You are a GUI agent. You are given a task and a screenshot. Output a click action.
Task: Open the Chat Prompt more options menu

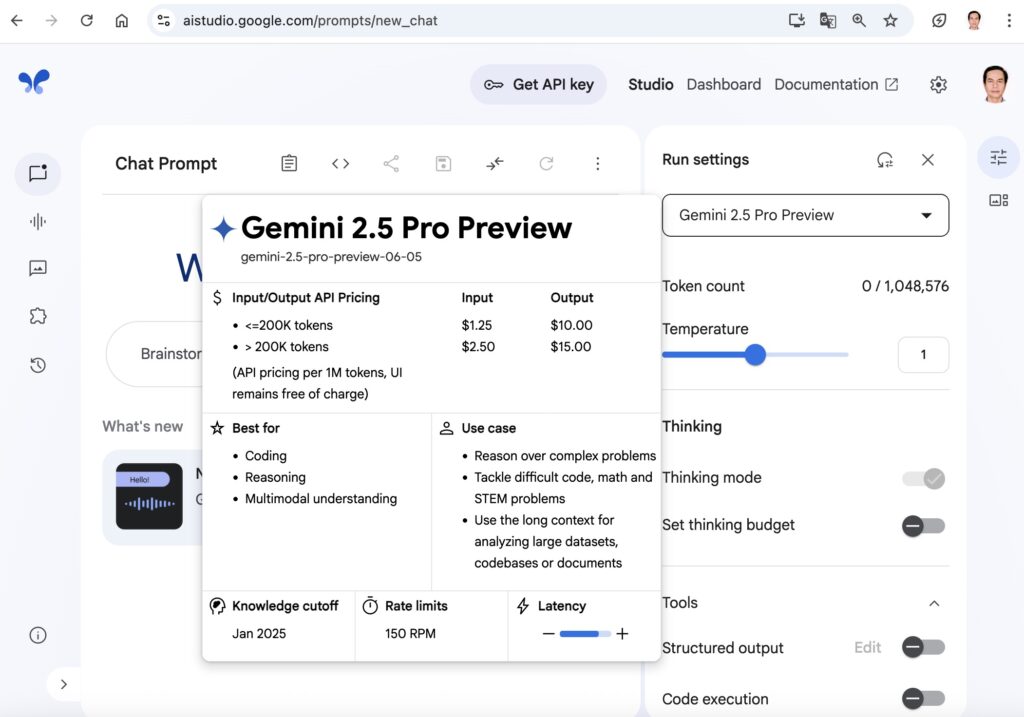(x=597, y=163)
